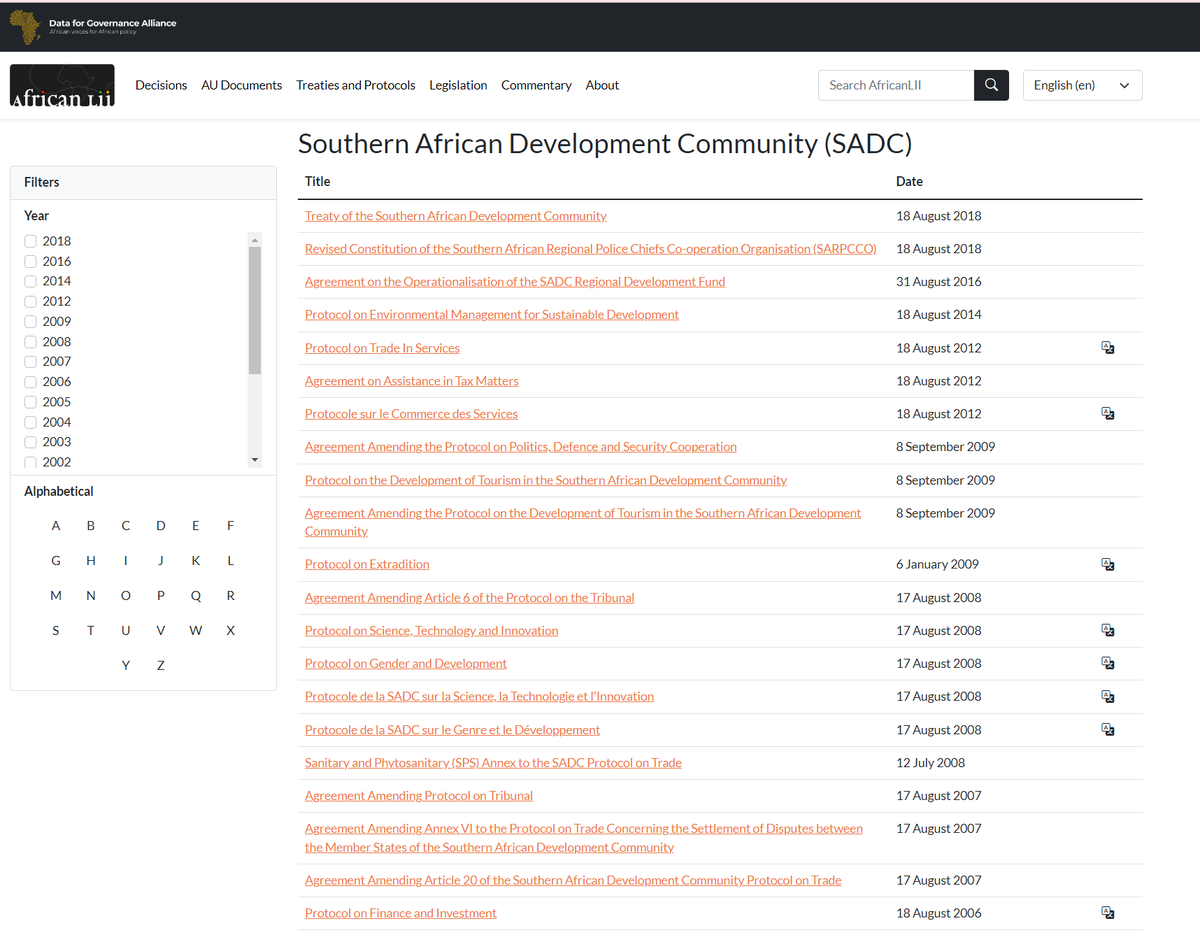Click translation icon for Protocole de la SADC sur la Science
This screenshot has height=935, width=1200.
[x=1108, y=697]
